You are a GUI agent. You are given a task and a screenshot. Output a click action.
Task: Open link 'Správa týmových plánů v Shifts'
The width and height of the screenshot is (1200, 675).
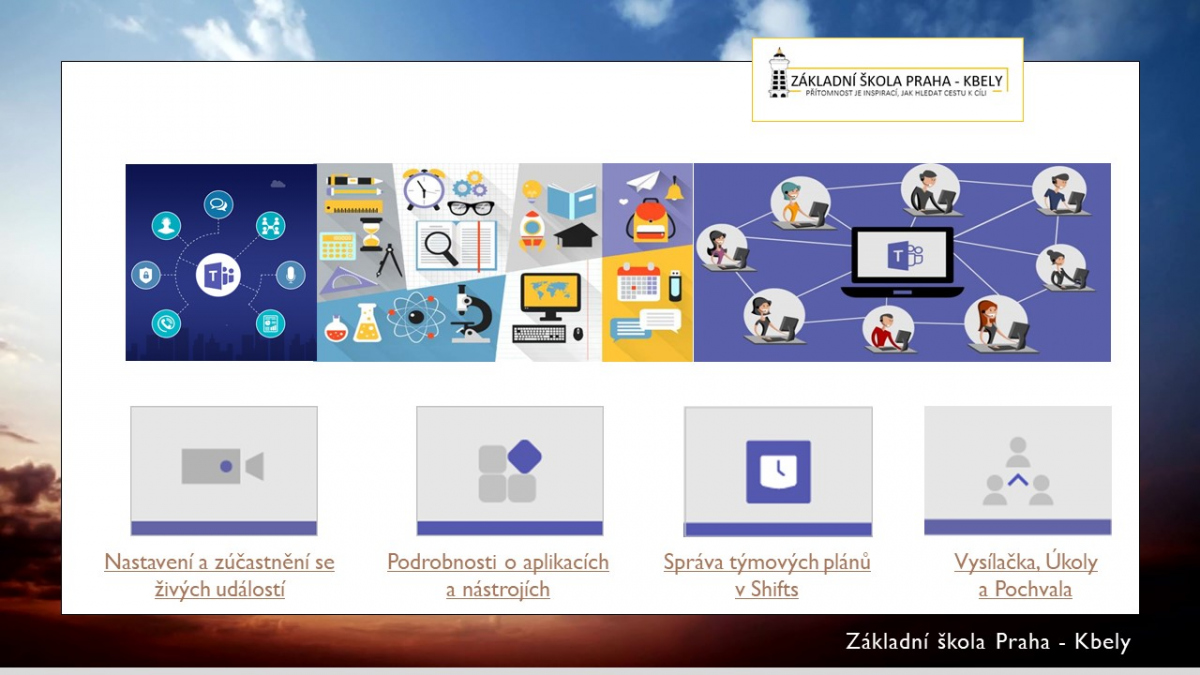pyautogui.click(x=767, y=575)
